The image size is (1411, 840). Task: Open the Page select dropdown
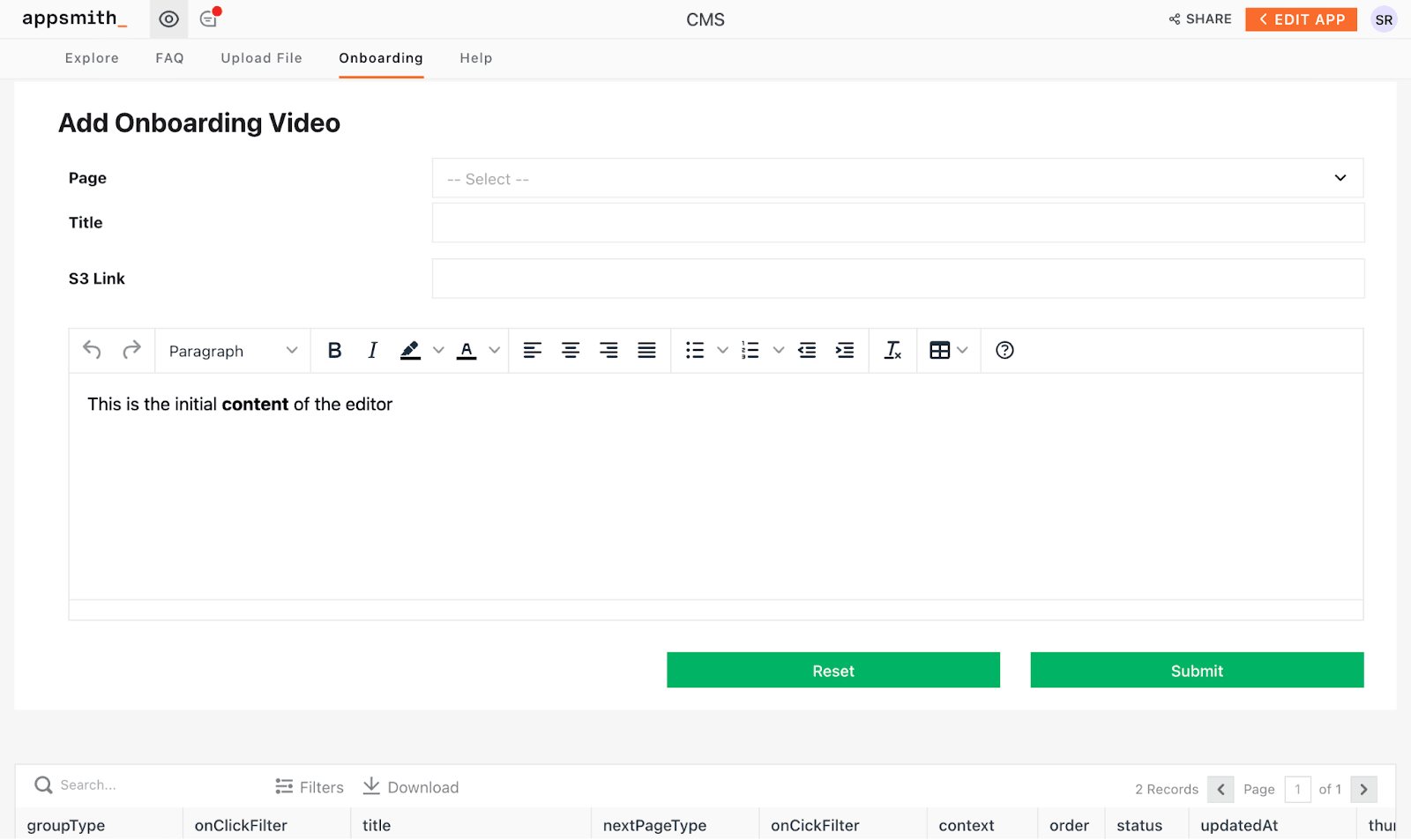click(x=897, y=179)
